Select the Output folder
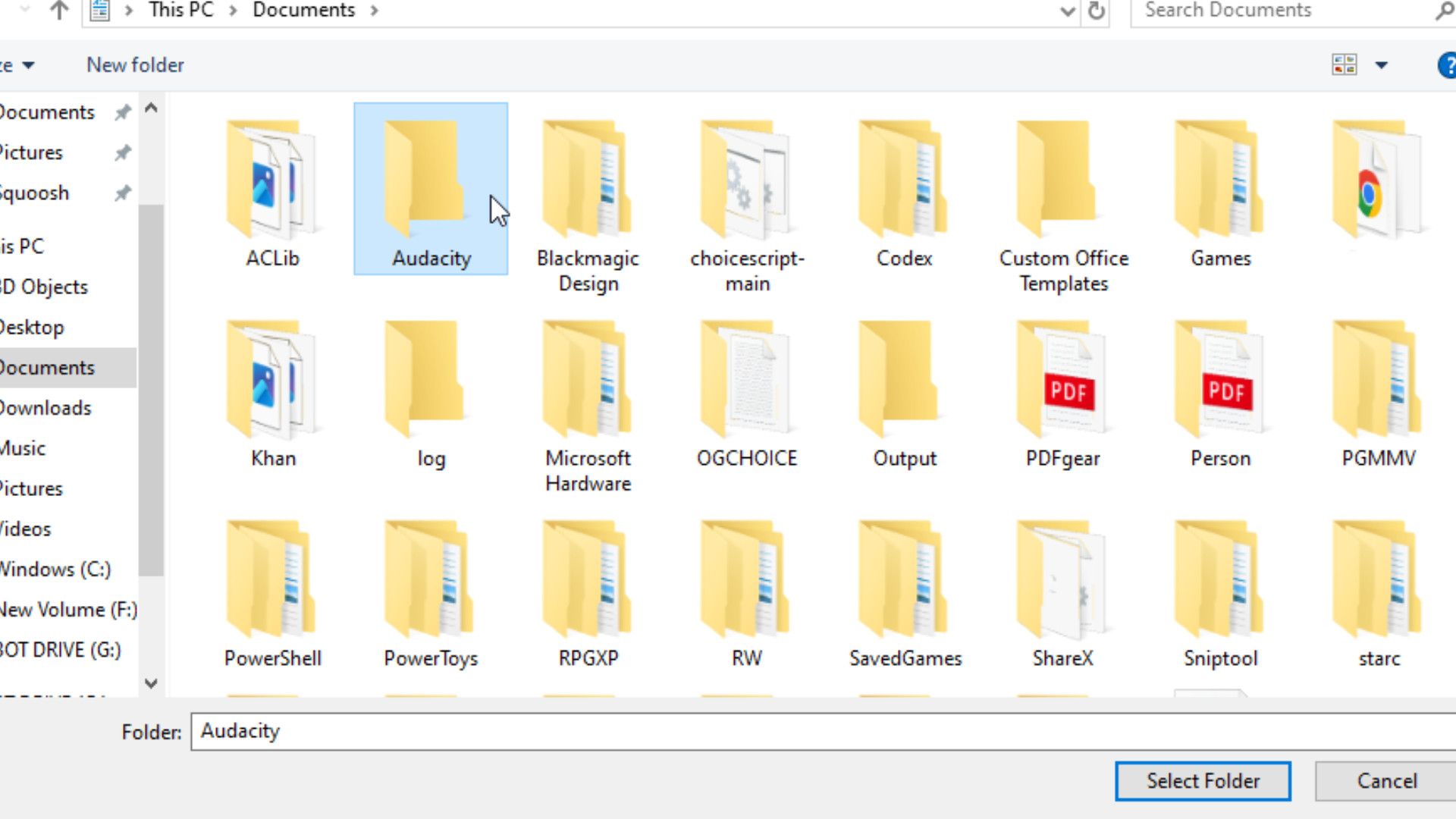Screen dimensions: 1456x819 pyautogui.click(x=904, y=394)
